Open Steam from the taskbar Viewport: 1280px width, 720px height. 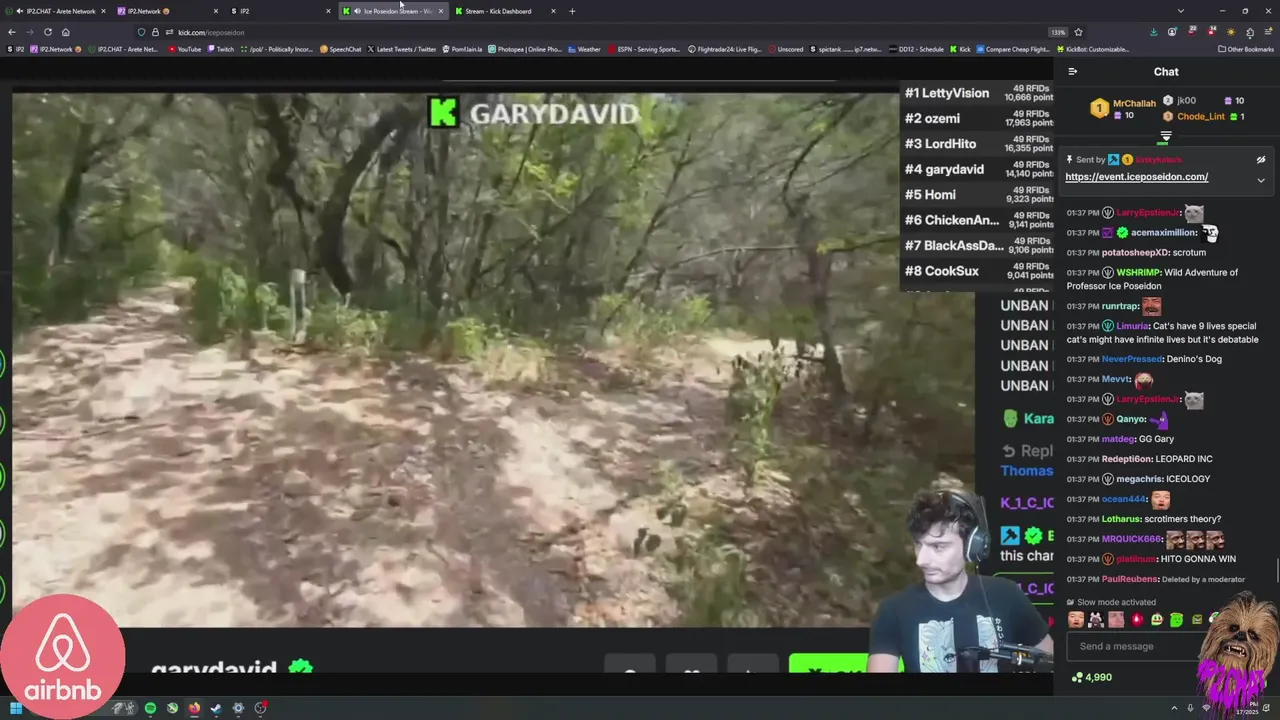(216, 708)
